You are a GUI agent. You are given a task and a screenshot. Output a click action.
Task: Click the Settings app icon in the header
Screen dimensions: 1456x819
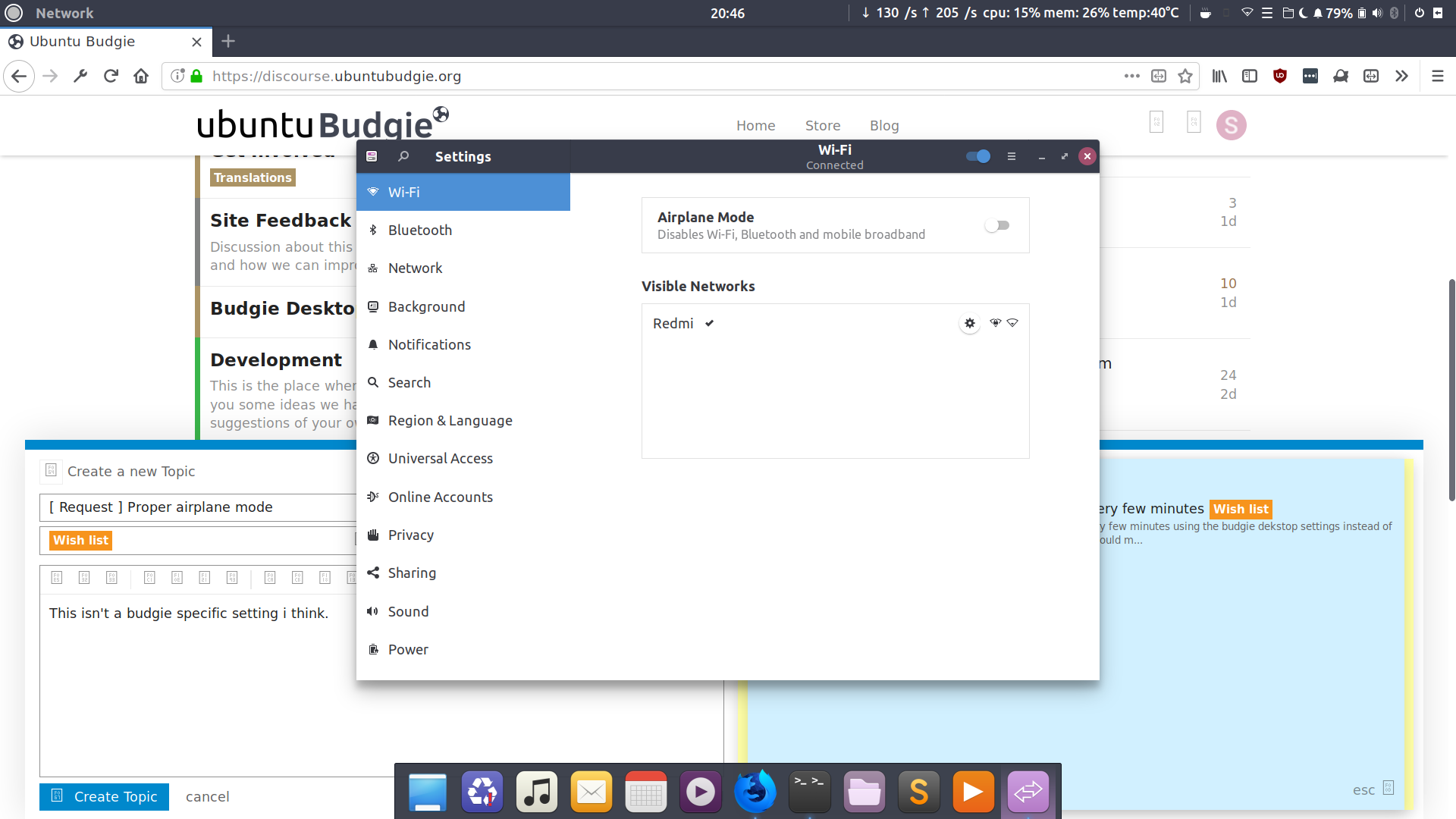coord(372,156)
